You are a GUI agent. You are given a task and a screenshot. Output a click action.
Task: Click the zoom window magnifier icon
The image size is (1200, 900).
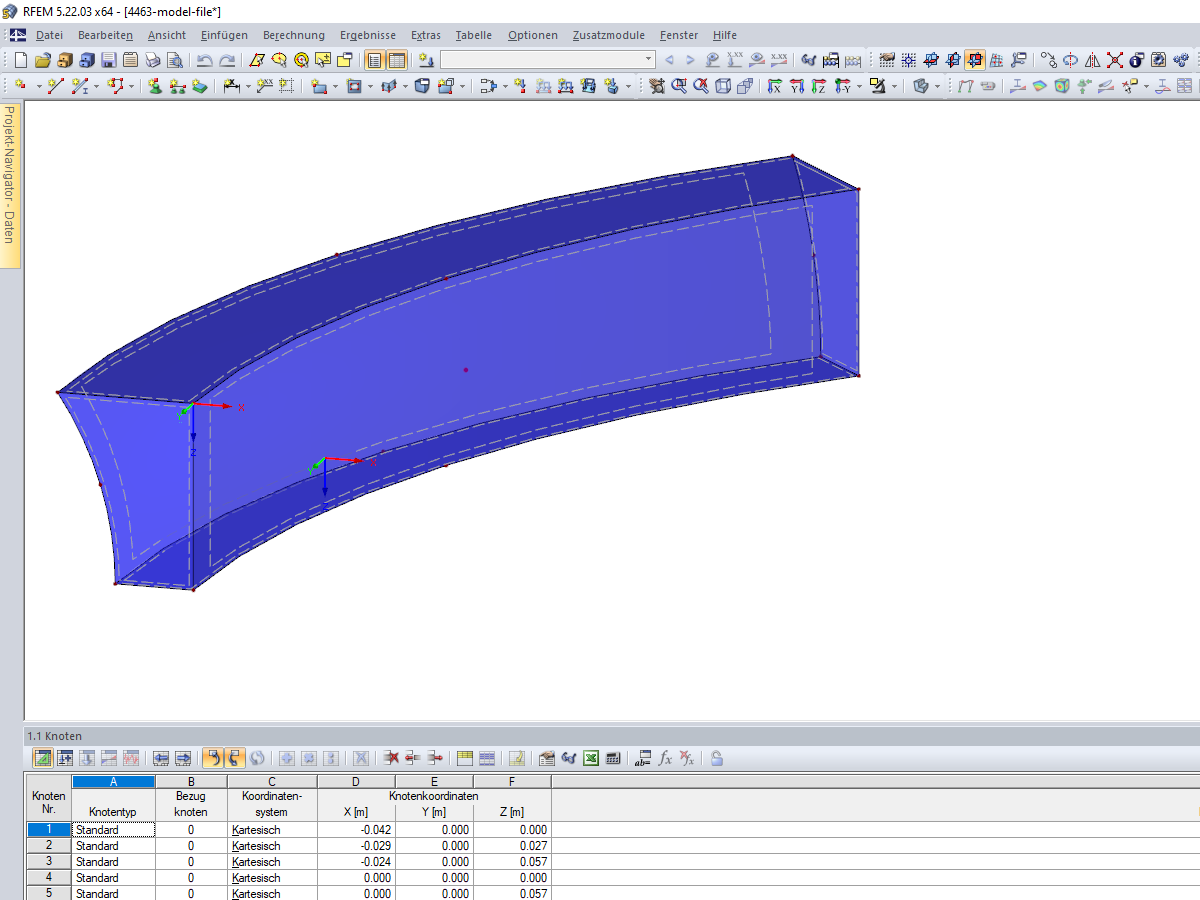pos(679,86)
